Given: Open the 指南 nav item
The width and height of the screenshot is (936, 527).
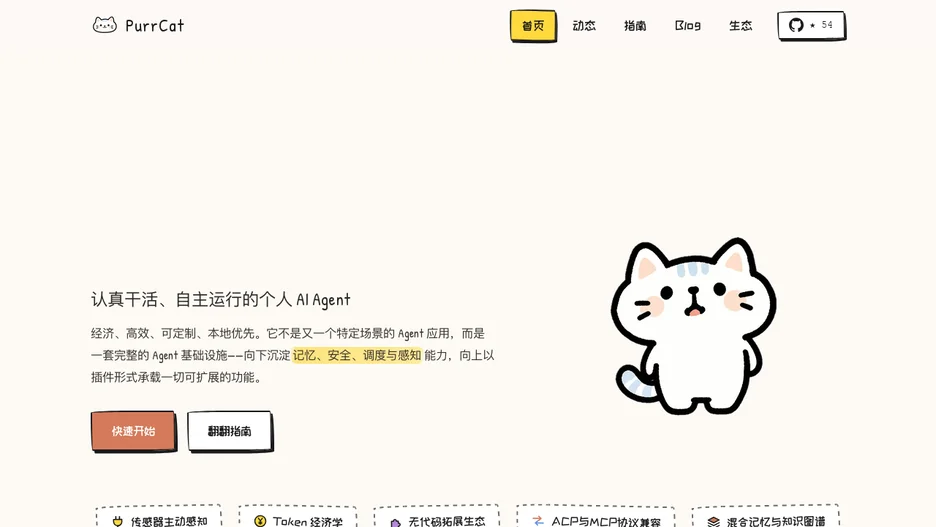Looking at the screenshot, I should pos(635,26).
